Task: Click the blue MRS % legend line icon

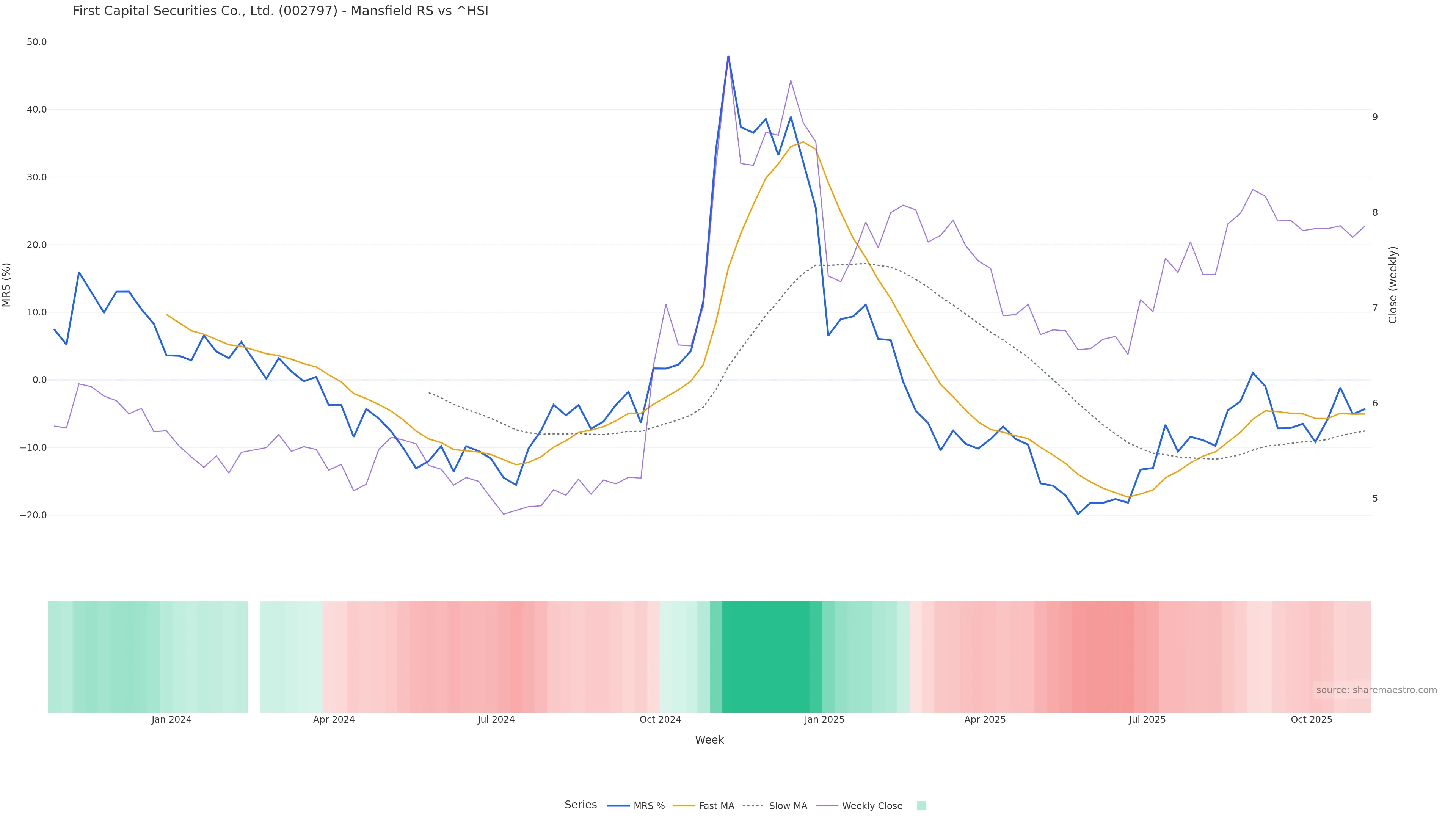Action: [x=618, y=806]
